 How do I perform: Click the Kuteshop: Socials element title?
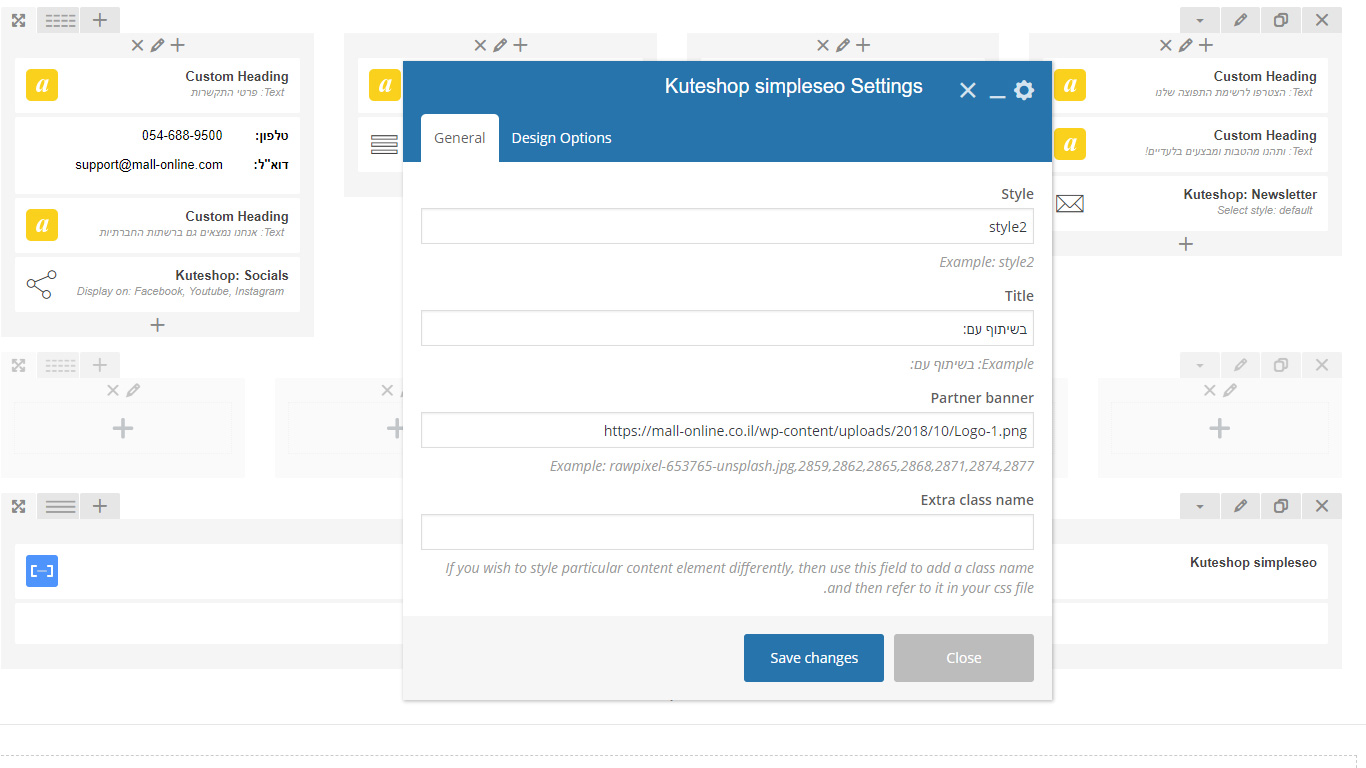coord(232,276)
